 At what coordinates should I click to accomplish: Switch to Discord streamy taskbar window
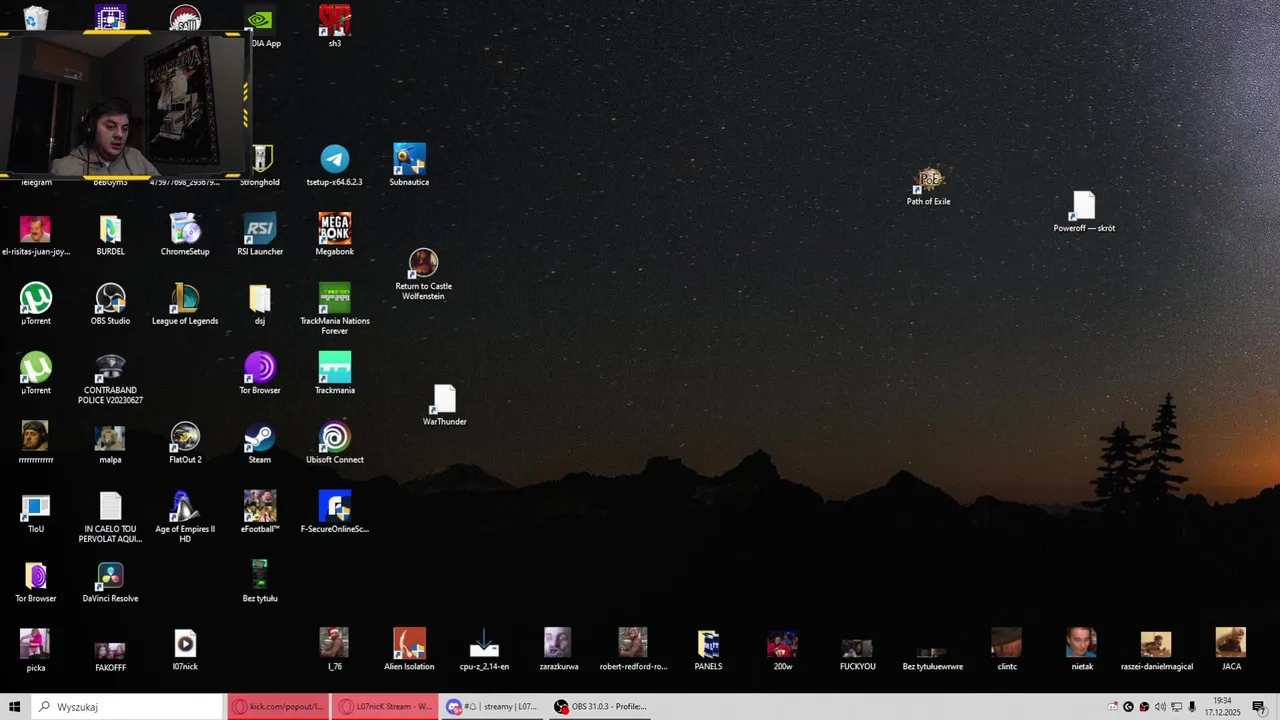point(492,707)
